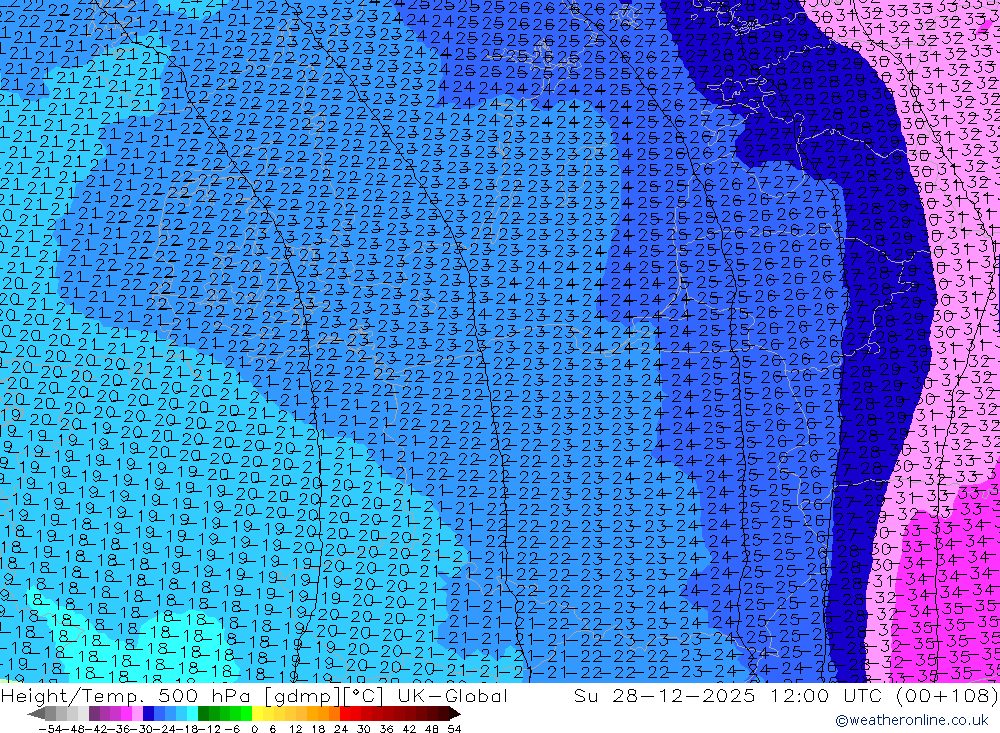Click the dark purple legend swatch above -42
This screenshot has width=1000, height=733.
(93, 714)
